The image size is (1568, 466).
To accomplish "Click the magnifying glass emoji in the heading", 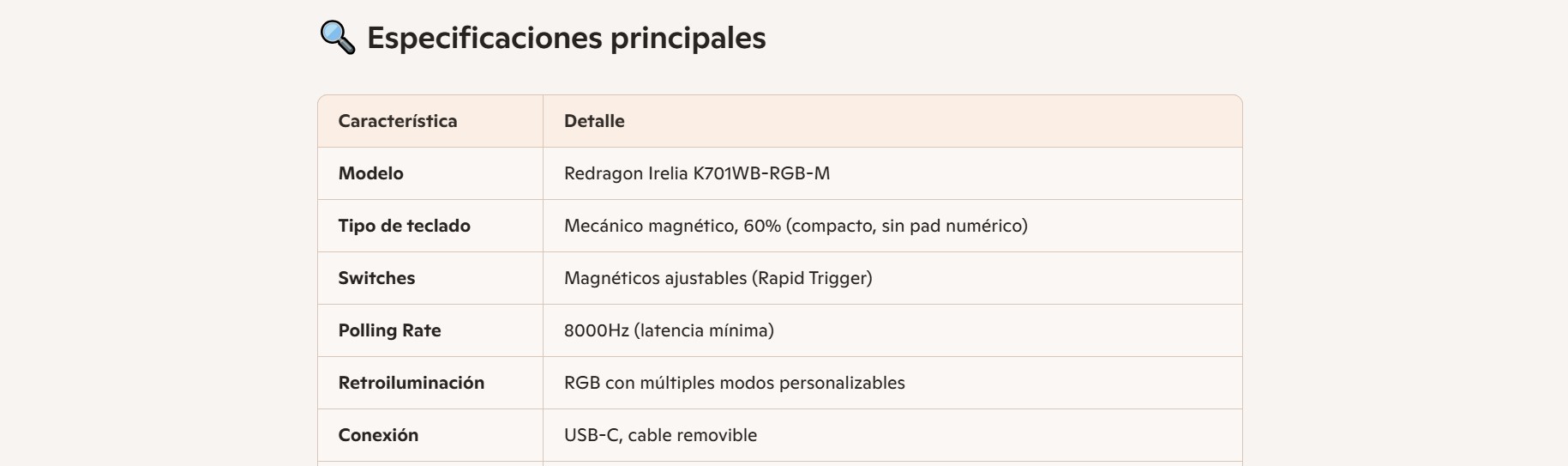I will [x=337, y=38].
